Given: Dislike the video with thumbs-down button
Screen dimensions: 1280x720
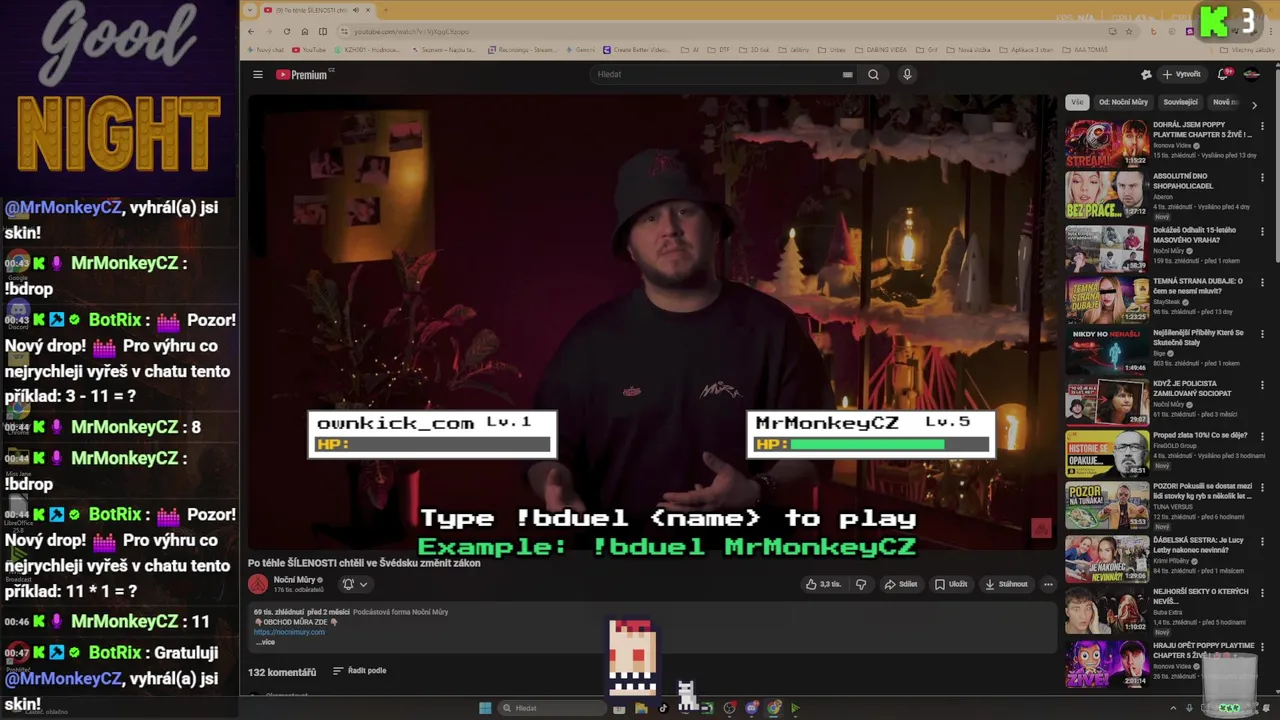Looking at the screenshot, I should (861, 584).
